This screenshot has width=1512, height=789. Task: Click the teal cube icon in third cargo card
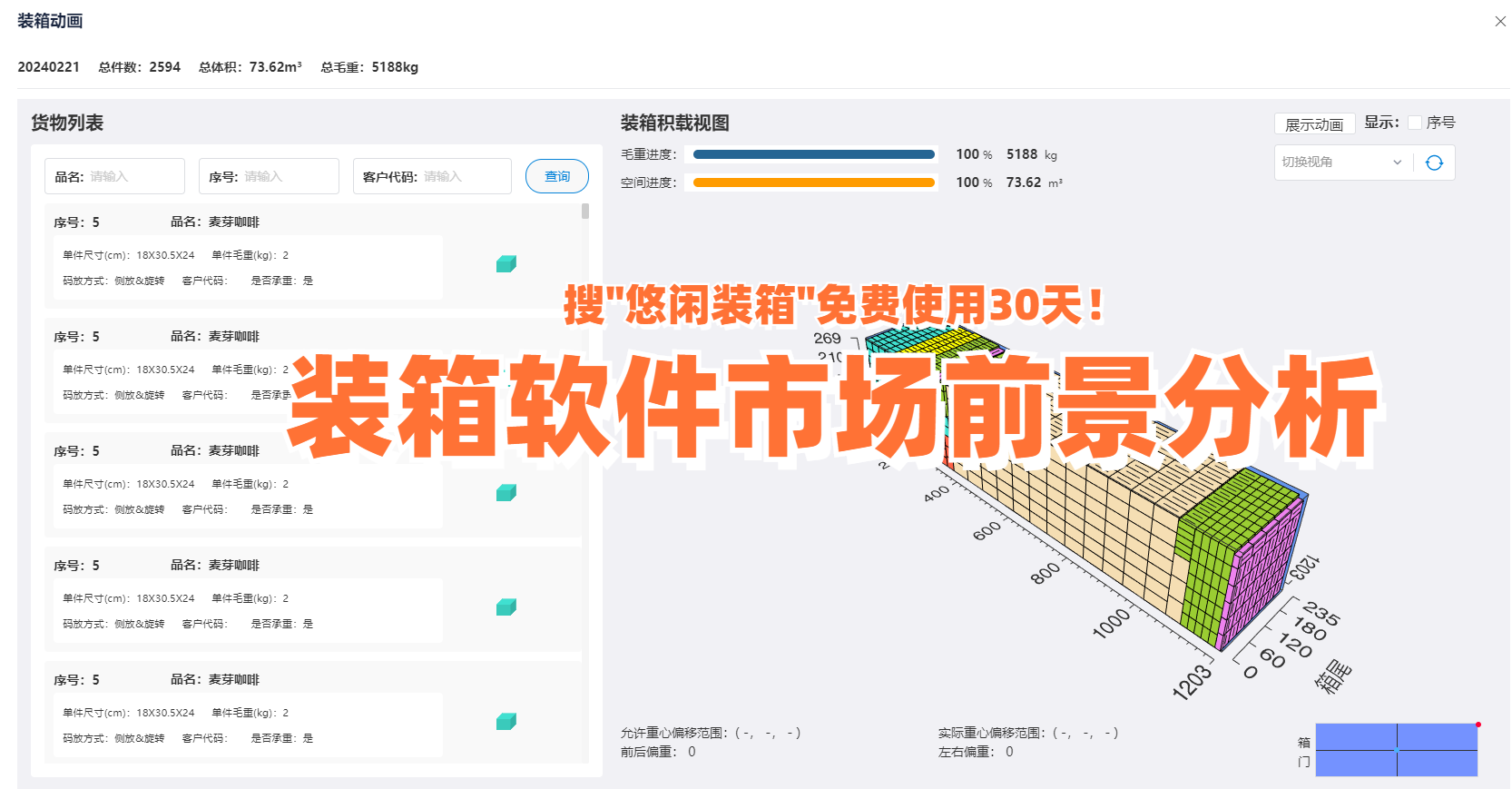tap(506, 493)
